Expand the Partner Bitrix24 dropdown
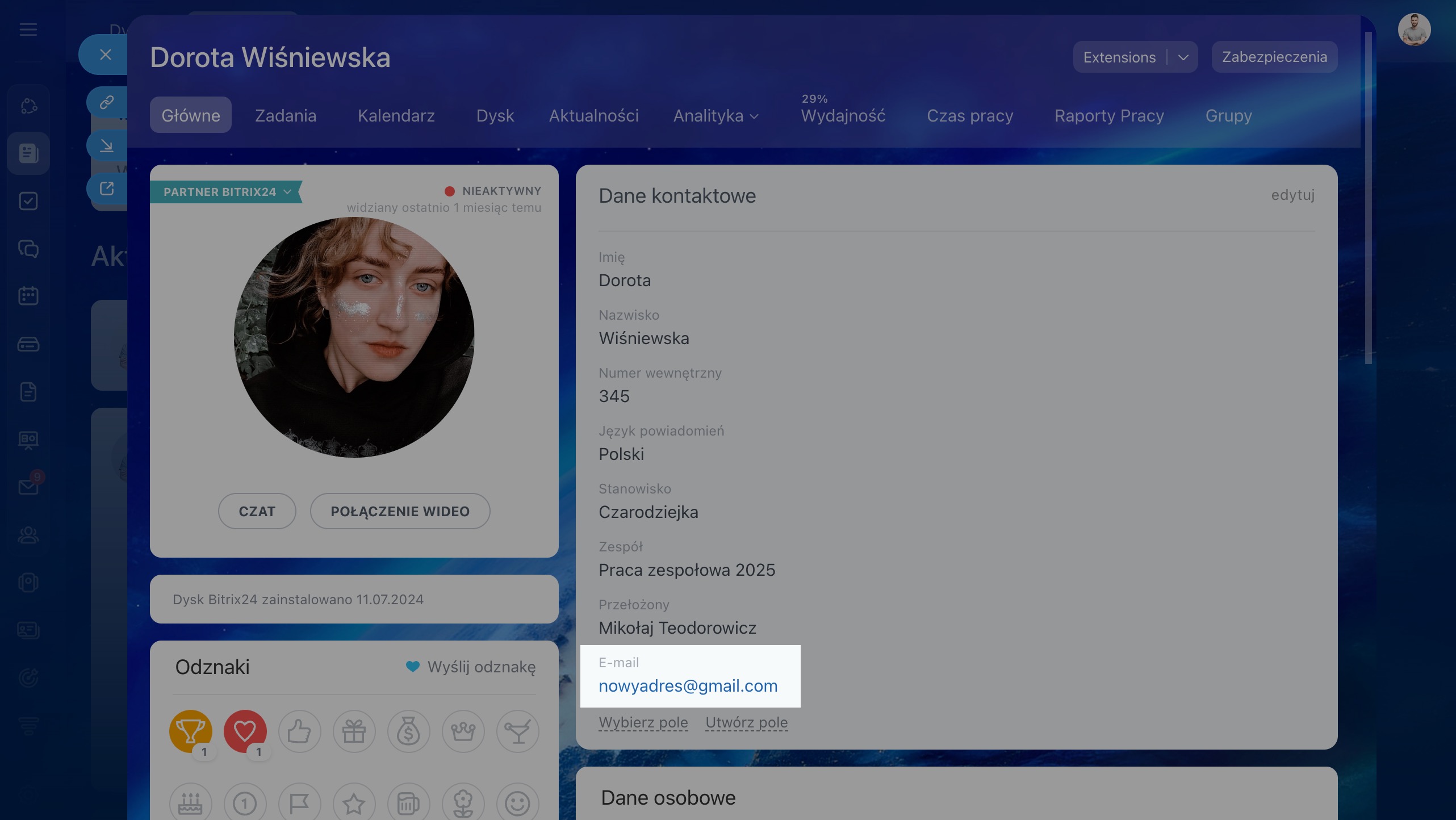This screenshot has height=820, width=1456. click(287, 192)
